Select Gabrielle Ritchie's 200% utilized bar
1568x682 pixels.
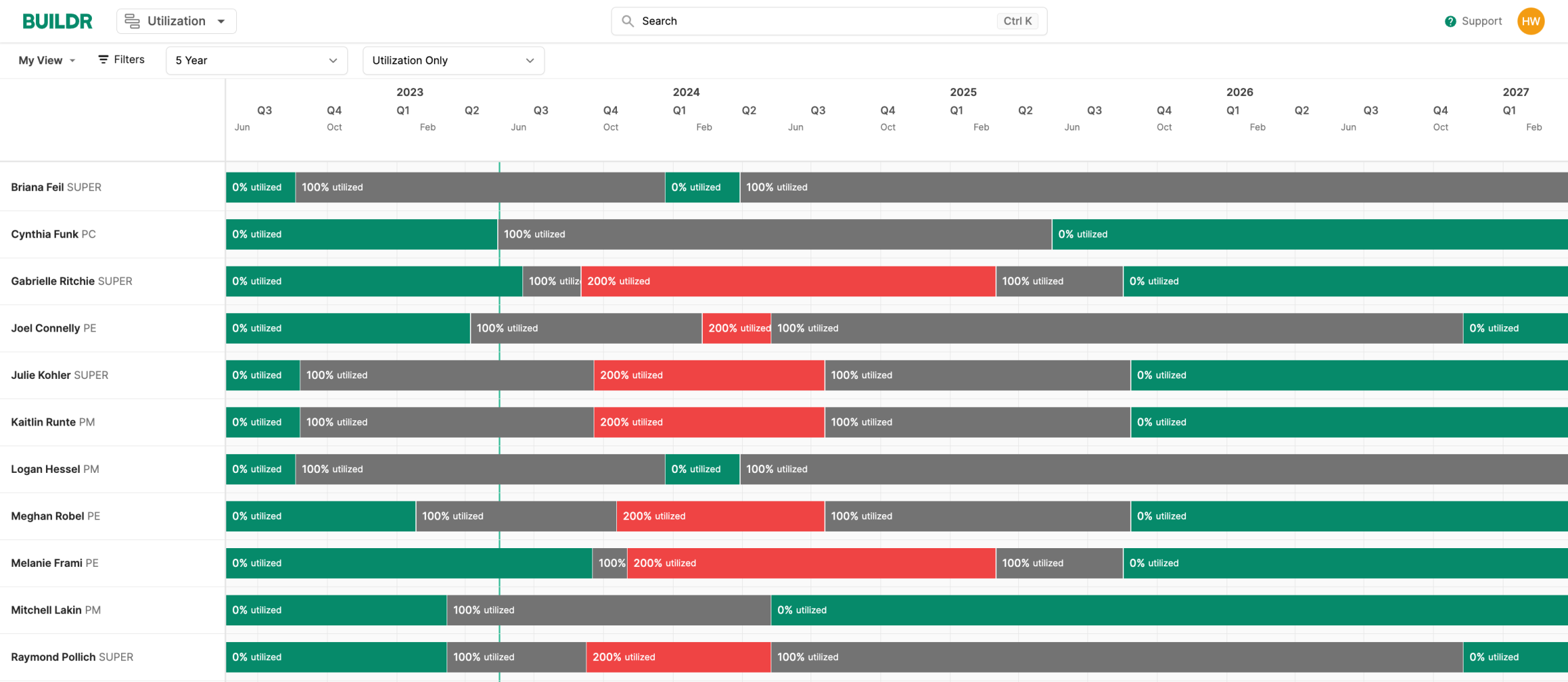tap(787, 281)
